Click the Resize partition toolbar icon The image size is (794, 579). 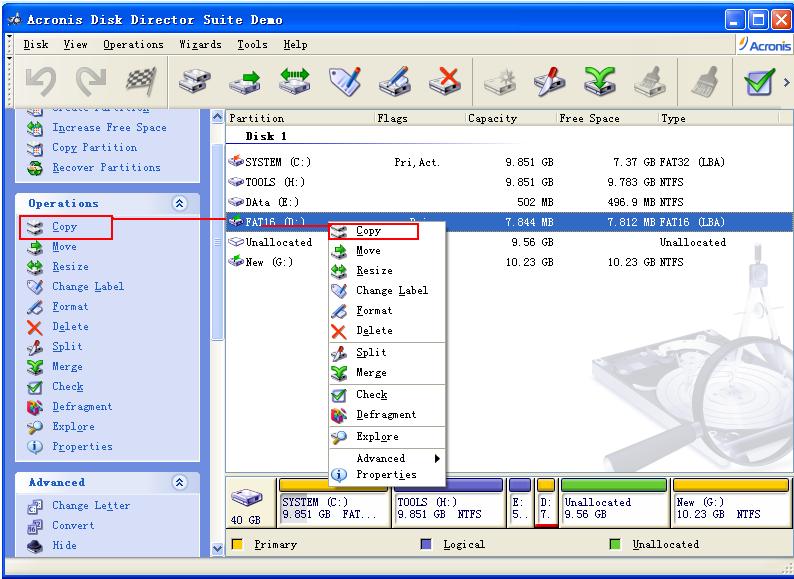pos(294,81)
